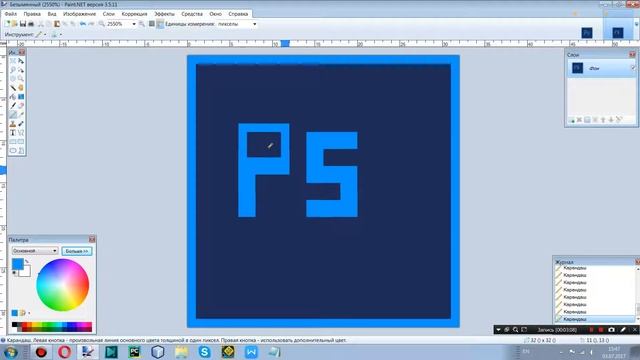The width and height of the screenshot is (640, 360).
Task: Select the Text tool
Action: [x=13, y=133]
